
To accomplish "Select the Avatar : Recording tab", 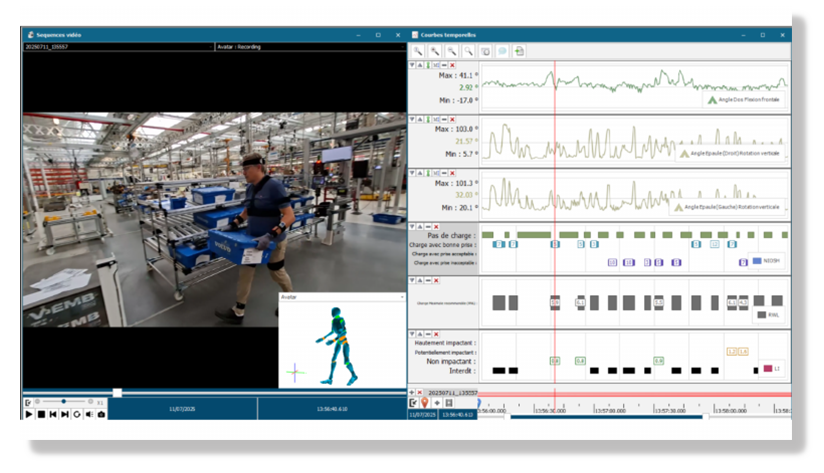I will 239,46.
